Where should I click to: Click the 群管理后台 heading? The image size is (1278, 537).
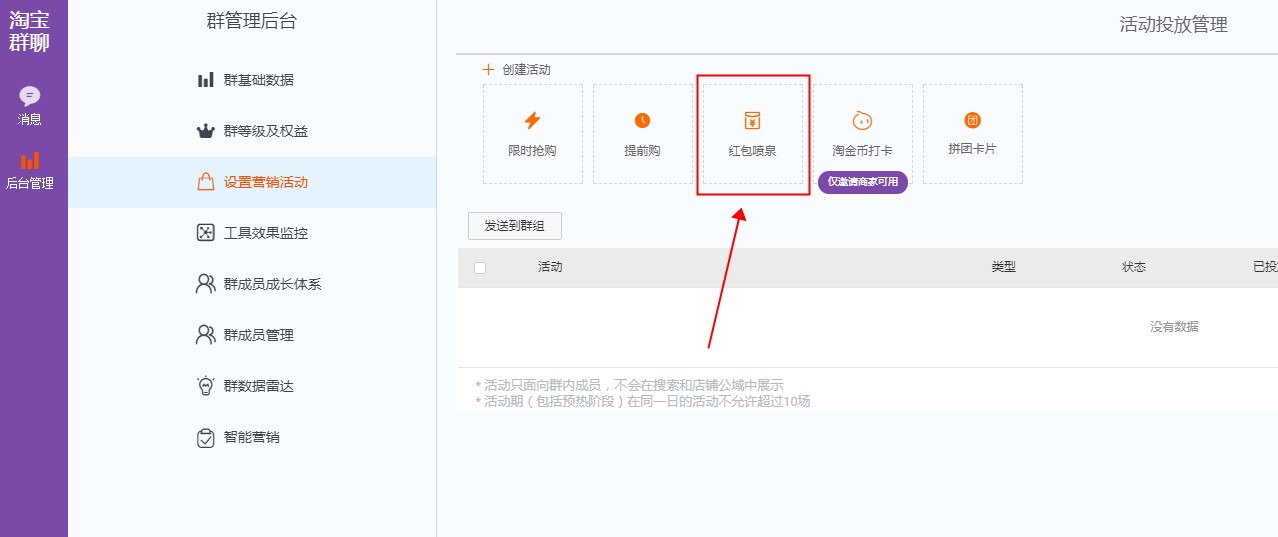(252, 22)
